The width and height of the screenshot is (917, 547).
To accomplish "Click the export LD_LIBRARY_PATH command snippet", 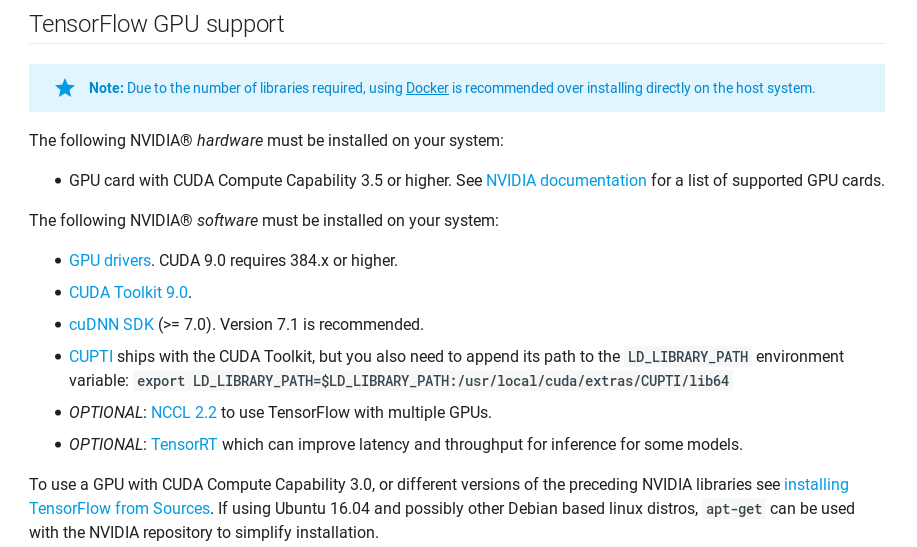I will point(433,381).
